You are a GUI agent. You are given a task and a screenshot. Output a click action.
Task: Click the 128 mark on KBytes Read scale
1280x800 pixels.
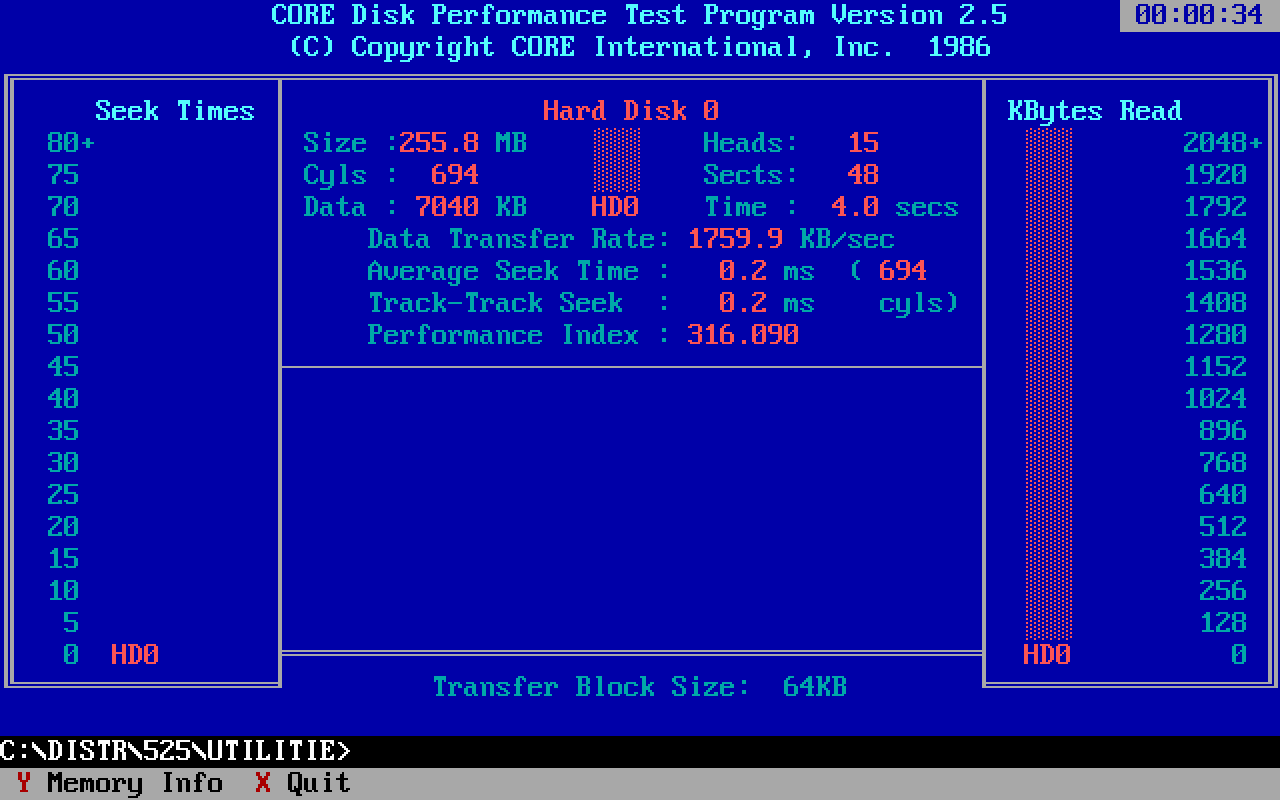1223,623
